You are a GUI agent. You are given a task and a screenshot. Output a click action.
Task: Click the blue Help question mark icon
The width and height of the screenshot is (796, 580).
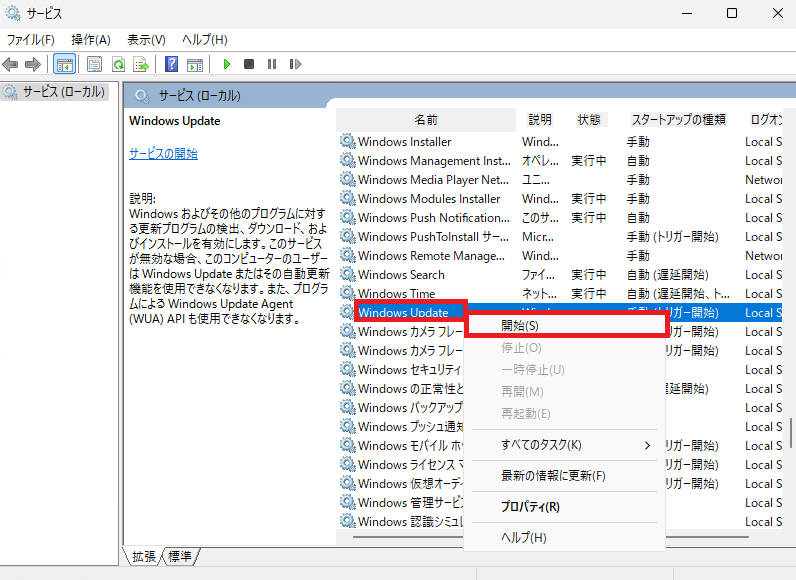pyautogui.click(x=171, y=64)
